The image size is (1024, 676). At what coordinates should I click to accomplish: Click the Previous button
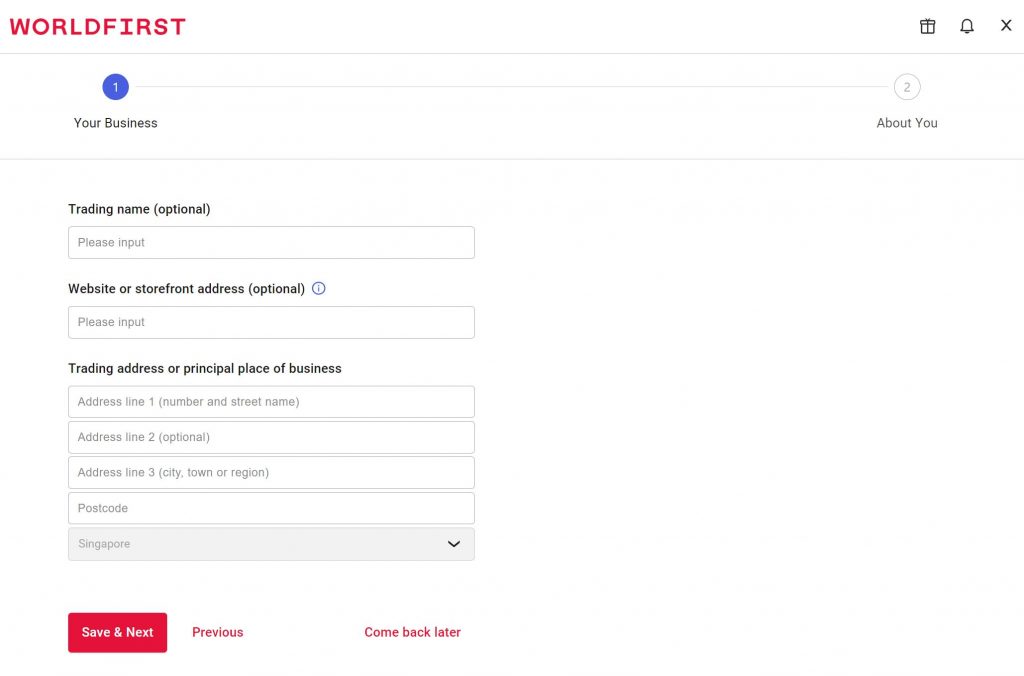tap(217, 632)
